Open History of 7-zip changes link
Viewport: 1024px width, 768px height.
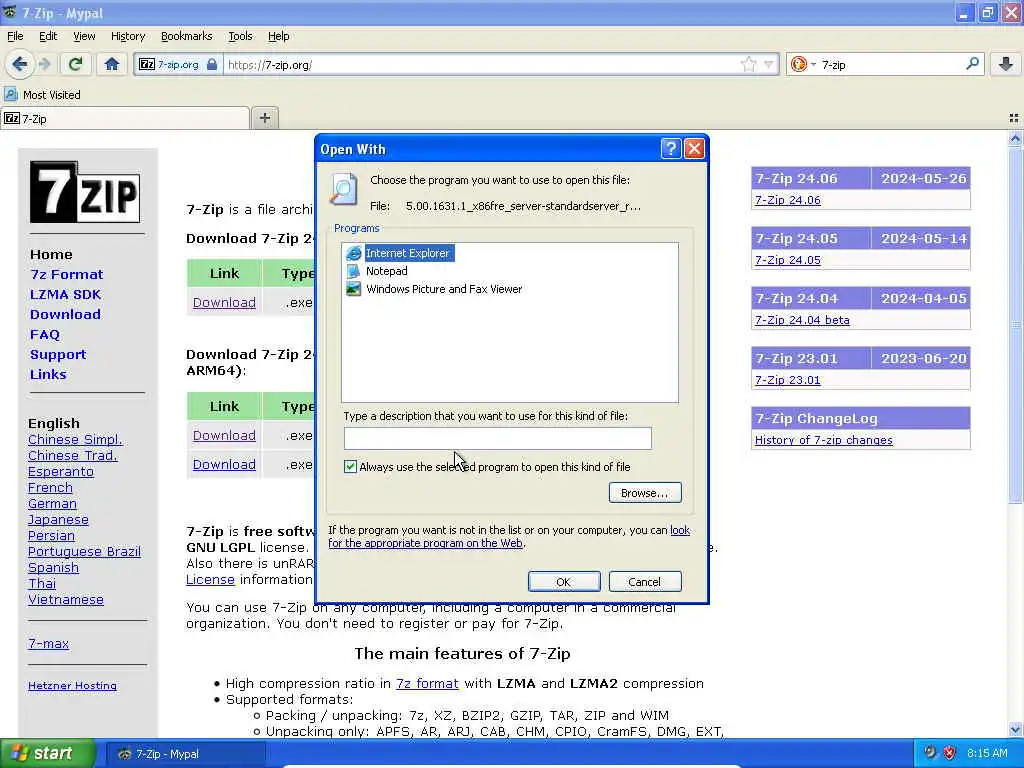pos(824,440)
